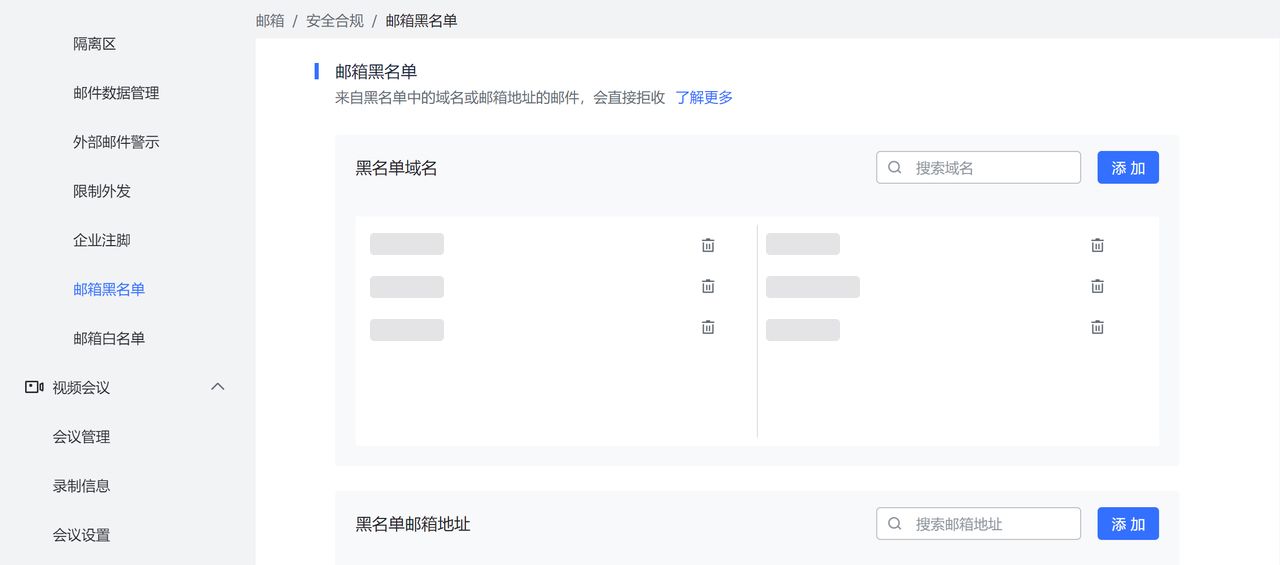Image resolution: width=1280 pixels, height=565 pixels.
Task: Open 隔离区 in the sidebar
Action: point(95,44)
